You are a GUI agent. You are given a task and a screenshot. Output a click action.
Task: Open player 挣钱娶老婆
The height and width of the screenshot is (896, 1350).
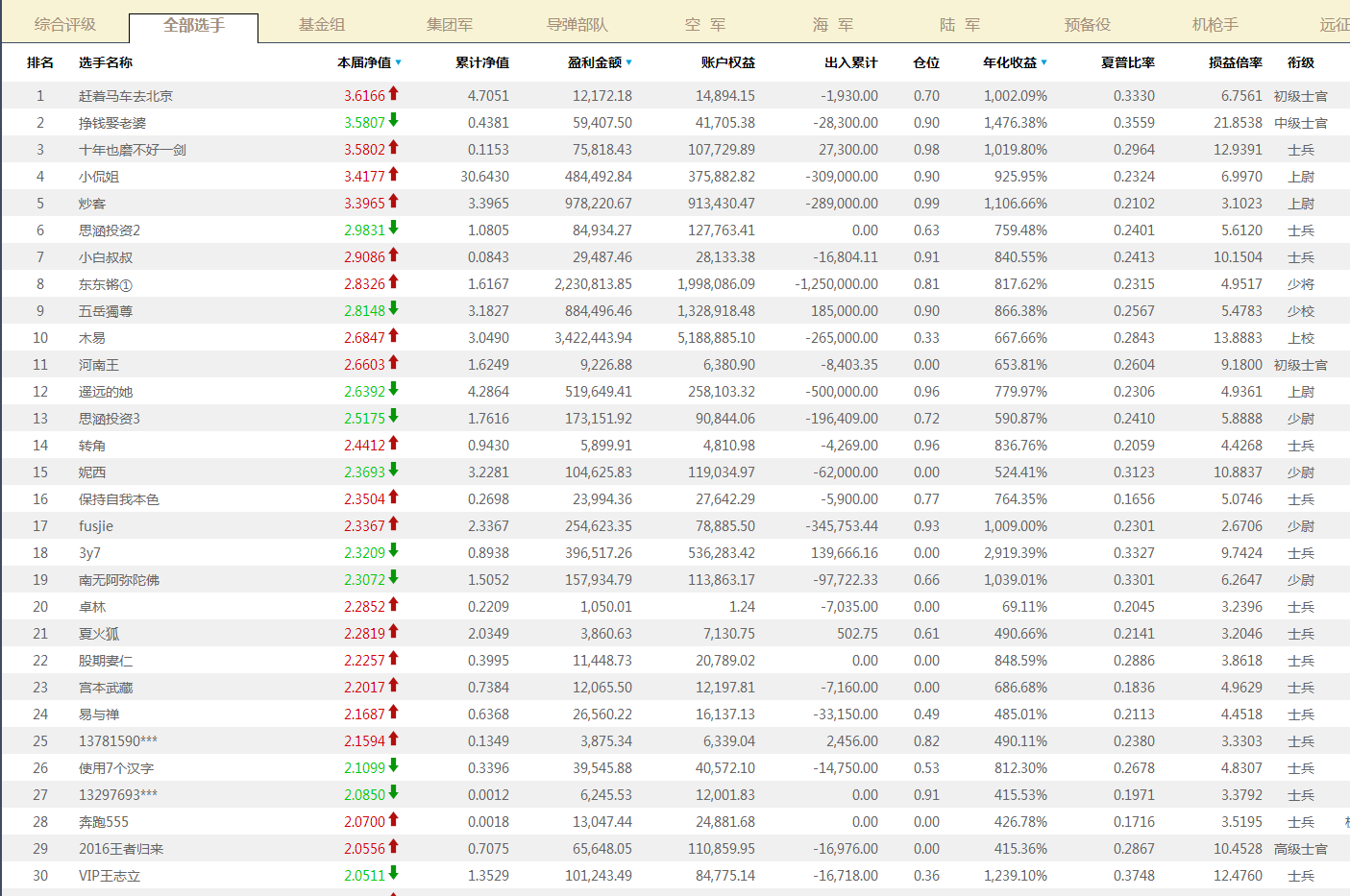coord(112,123)
